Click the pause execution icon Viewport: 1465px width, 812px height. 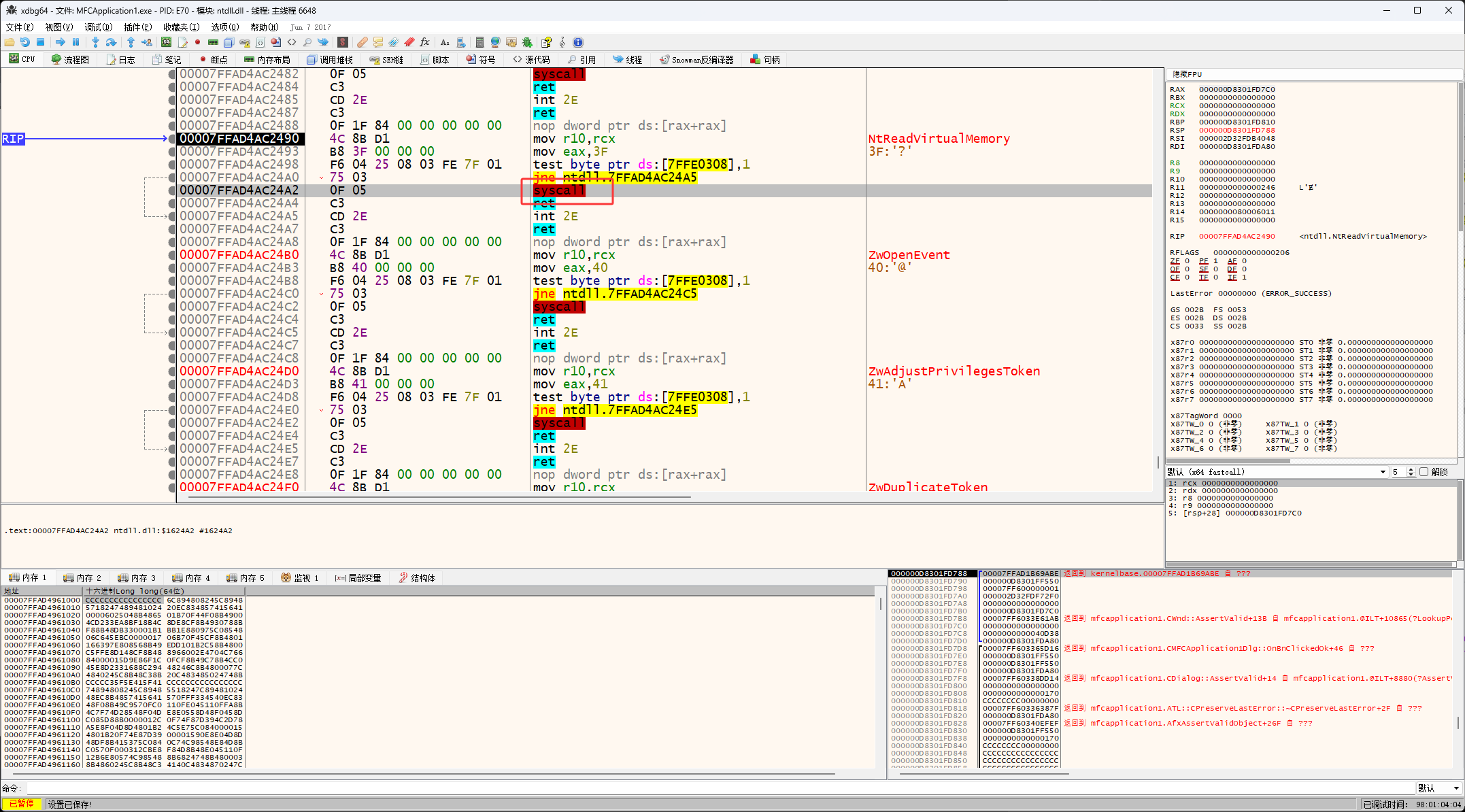pyautogui.click(x=76, y=42)
